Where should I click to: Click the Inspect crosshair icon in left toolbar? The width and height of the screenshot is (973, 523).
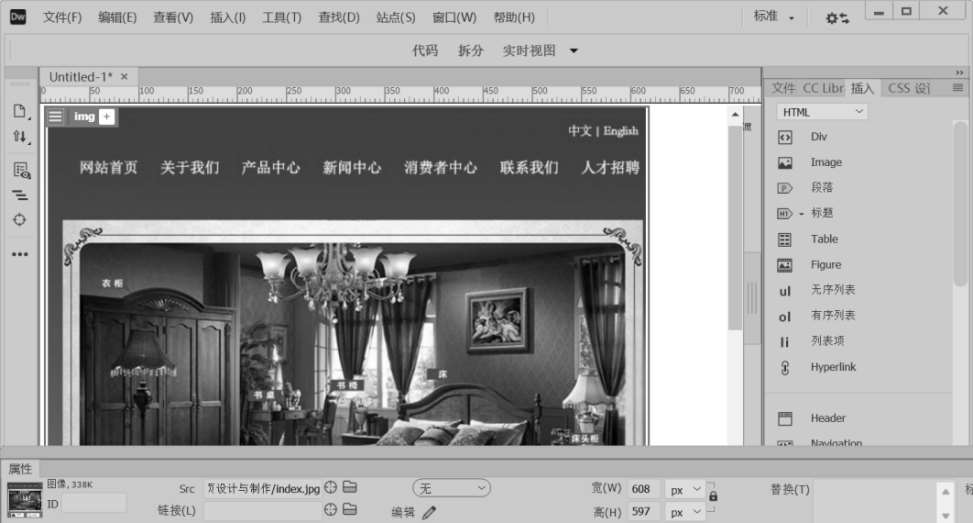coord(20,220)
